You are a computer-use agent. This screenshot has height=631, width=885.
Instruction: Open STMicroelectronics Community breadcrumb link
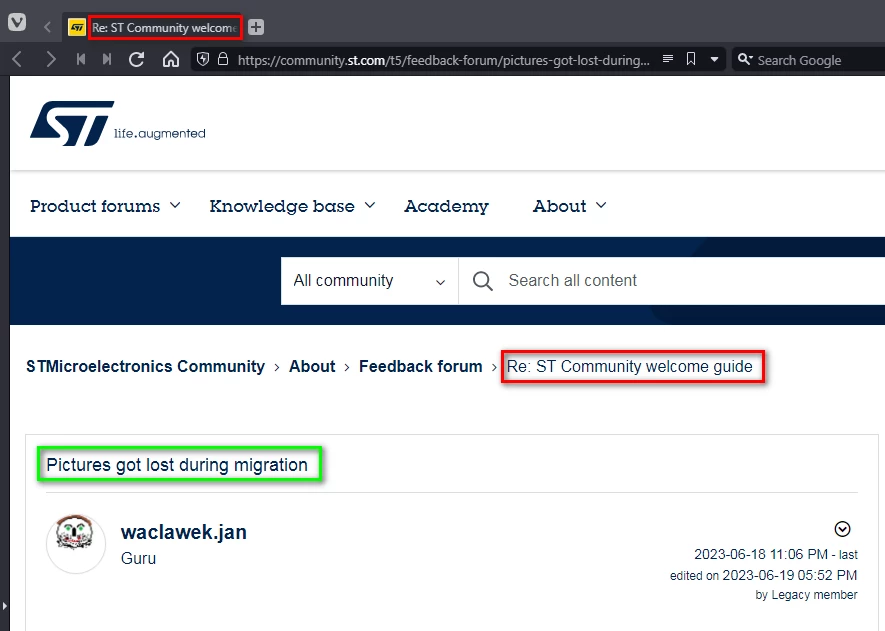tap(145, 366)
